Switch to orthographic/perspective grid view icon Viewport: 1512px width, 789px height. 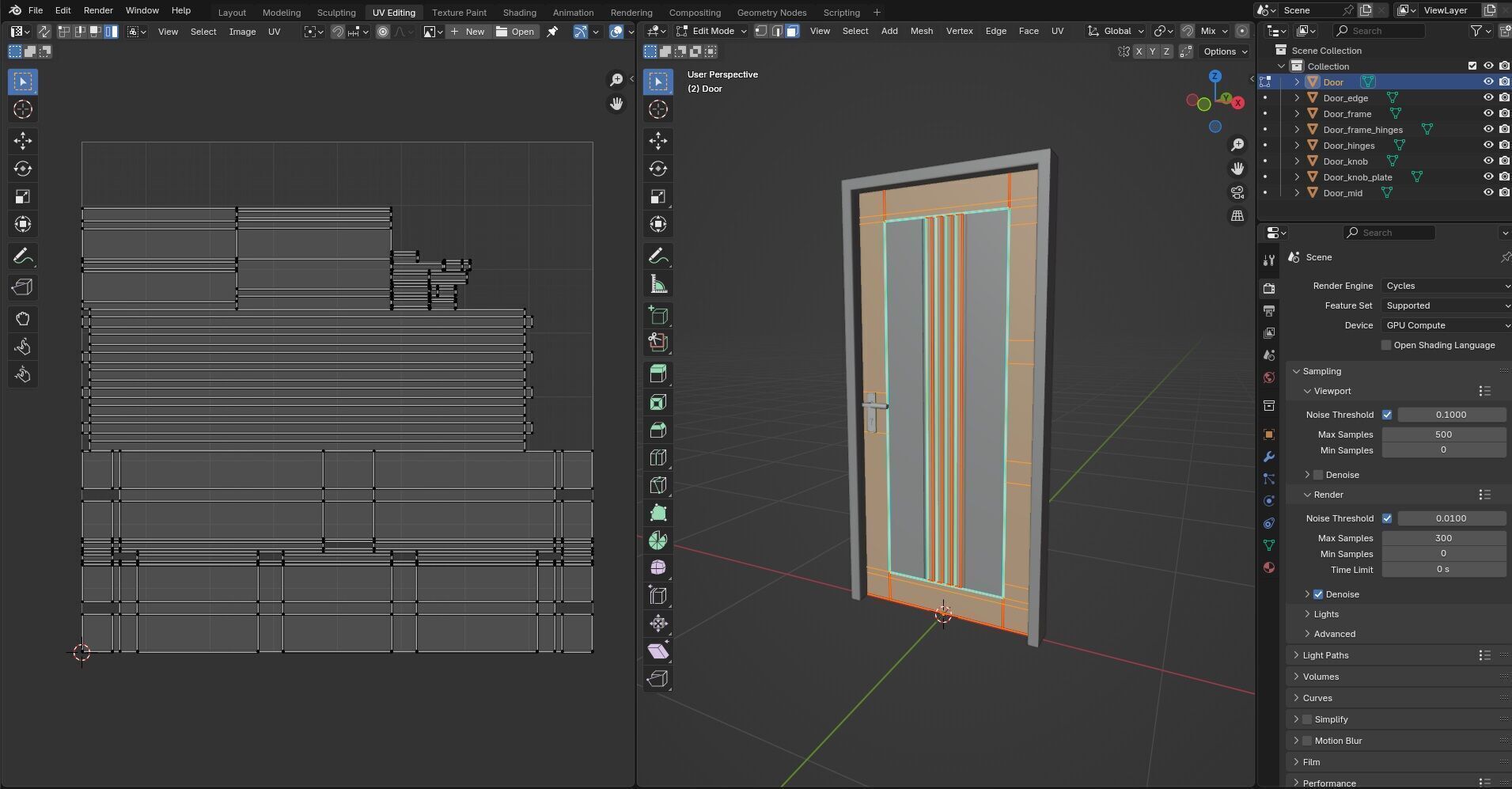coord(1237,216)
